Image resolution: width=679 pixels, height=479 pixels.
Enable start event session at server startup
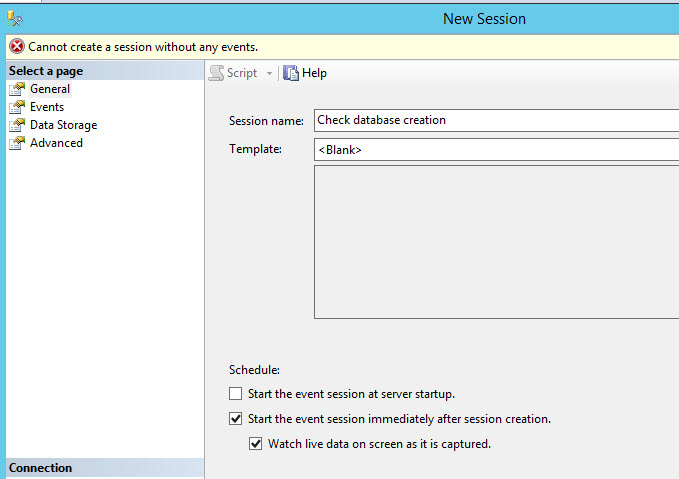click(236, 394)
